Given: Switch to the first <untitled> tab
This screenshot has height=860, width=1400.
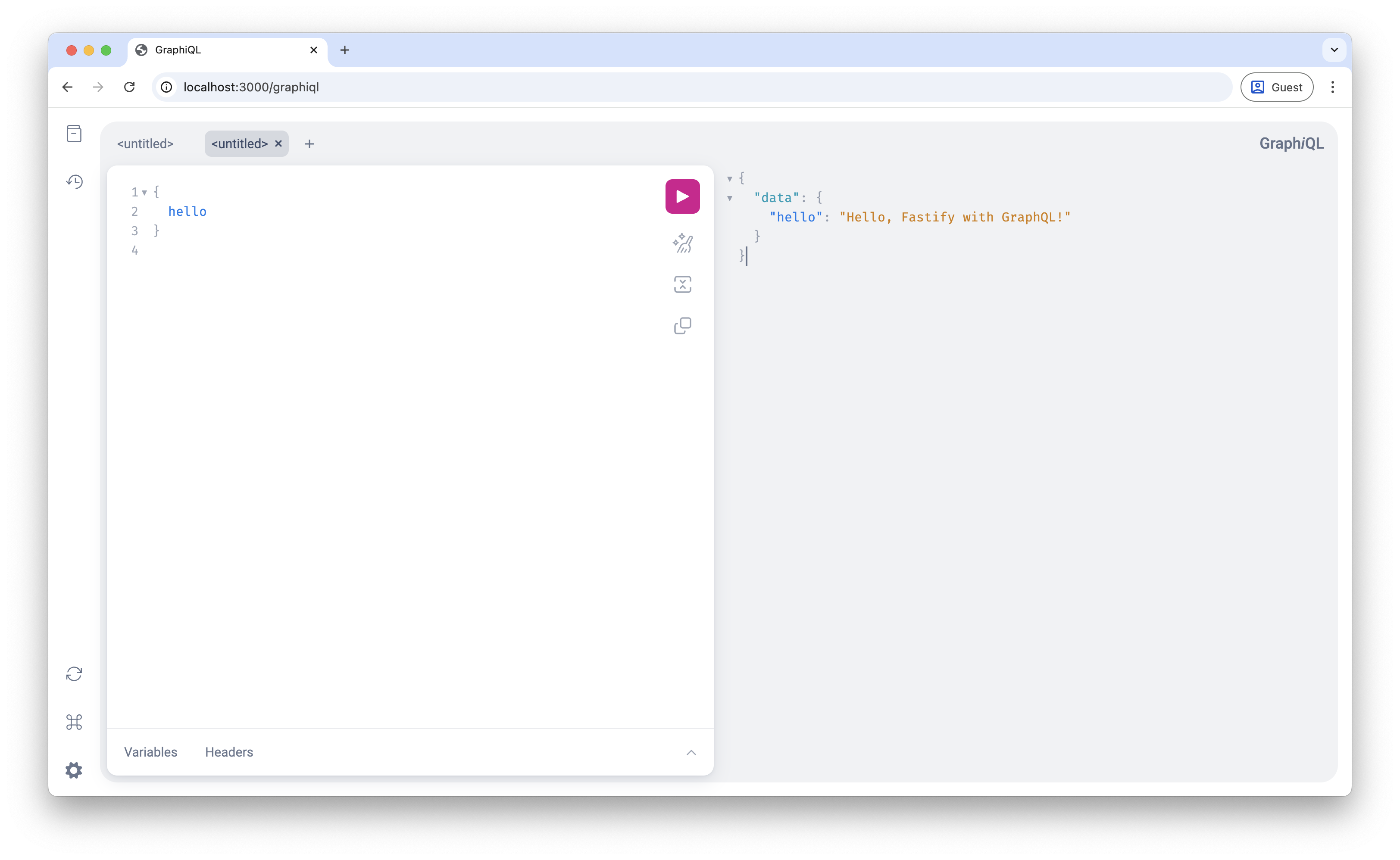Looking at the screenshot, I should tap(145, 144).
